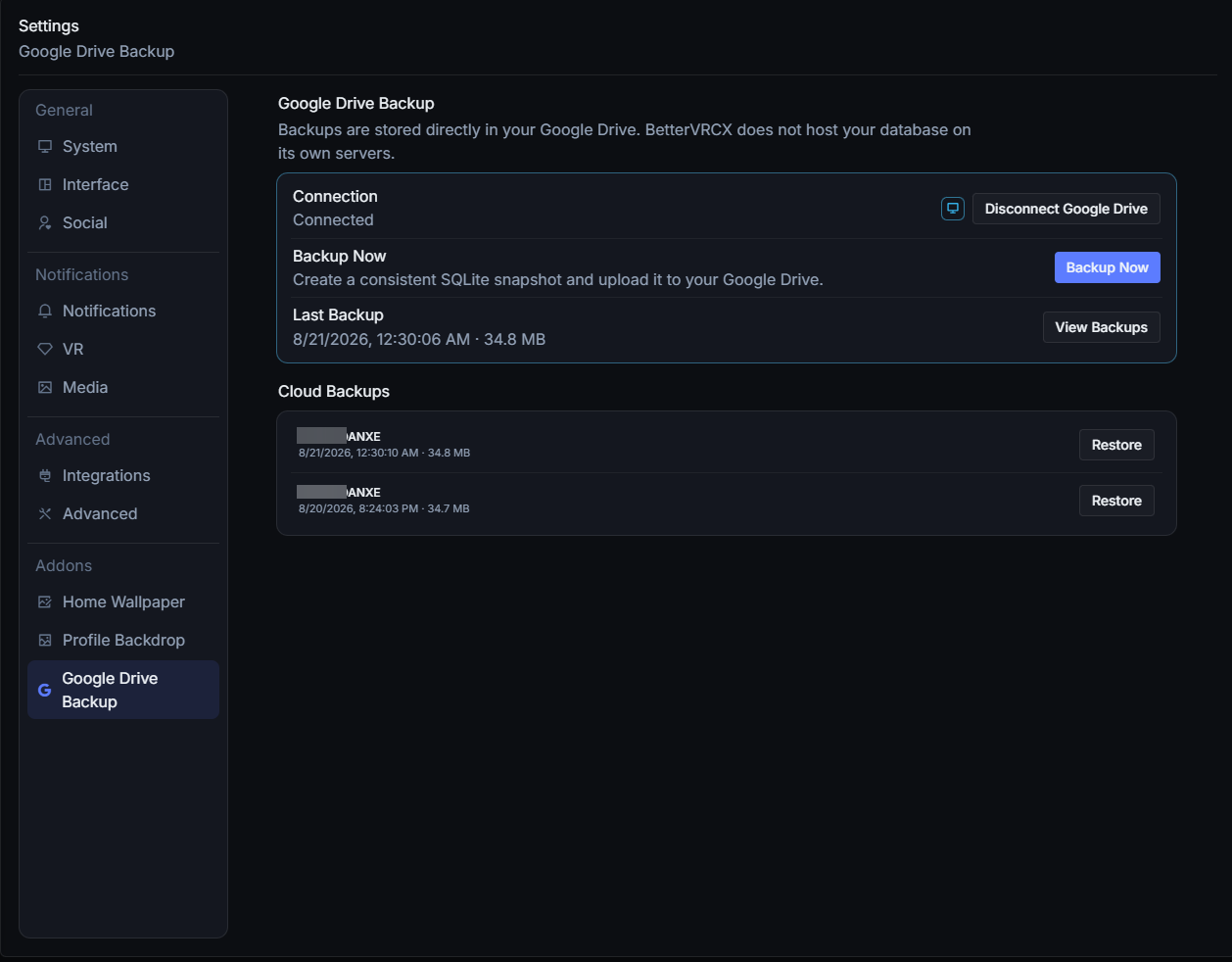1232x962 pixels.
Task: Click the Cloud Backups heading
Action: point(334,391)
